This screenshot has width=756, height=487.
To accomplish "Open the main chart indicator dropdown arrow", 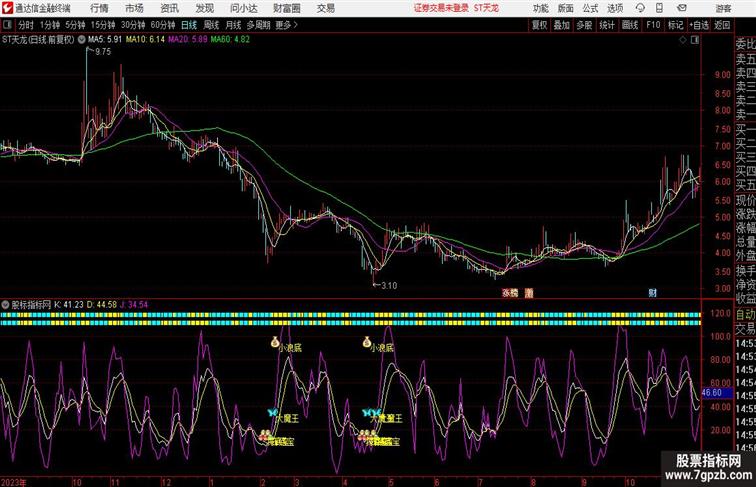I will 81,40.
